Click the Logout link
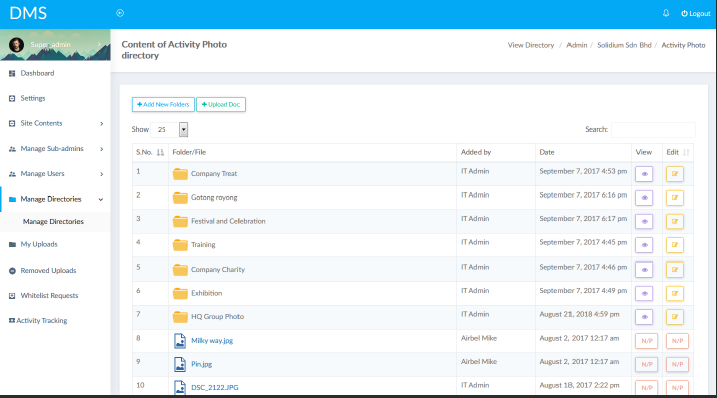The image size is (717, 398). pos(696,14)
